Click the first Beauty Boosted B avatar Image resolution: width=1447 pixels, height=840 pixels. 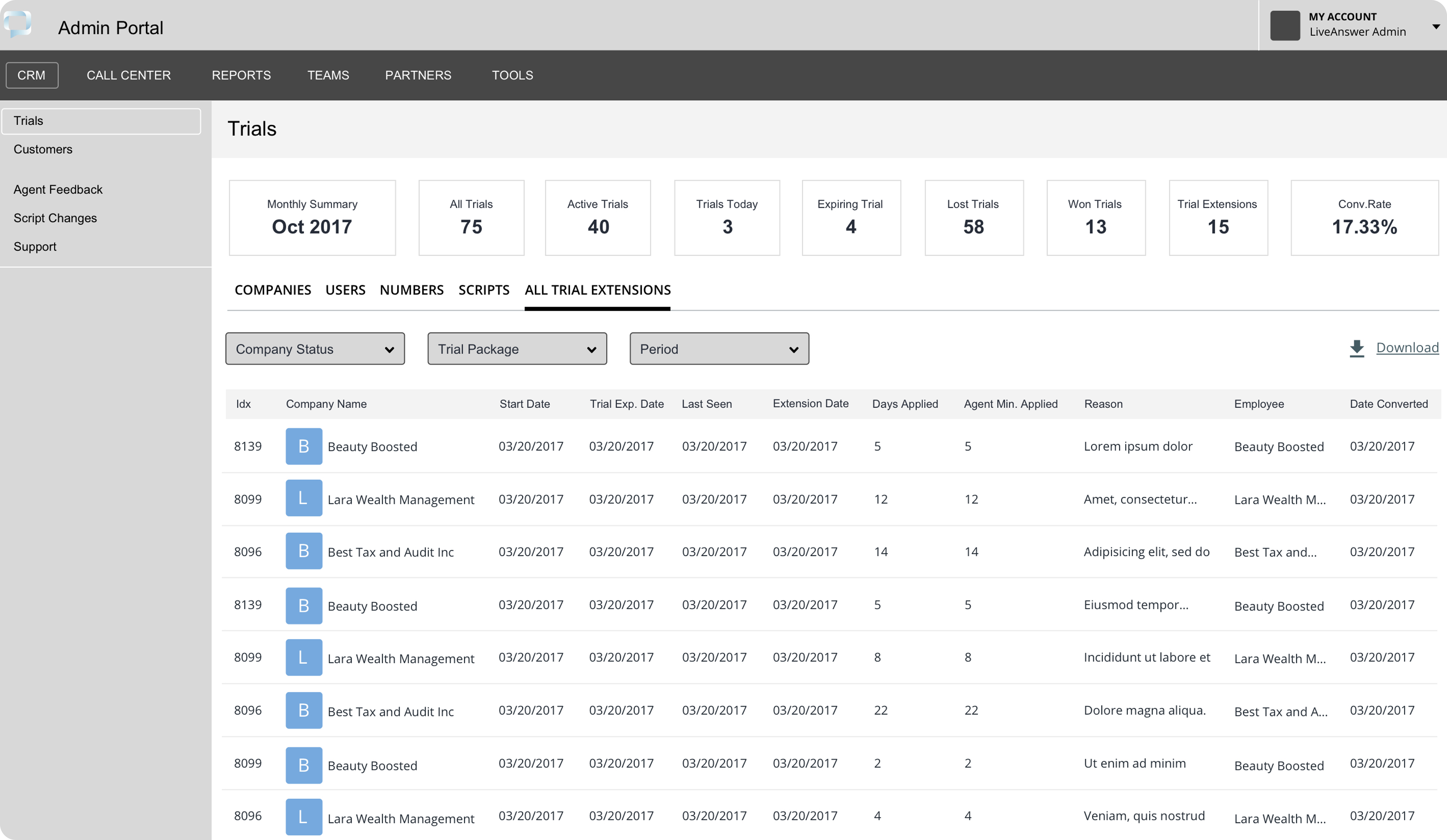pos(304,446)
